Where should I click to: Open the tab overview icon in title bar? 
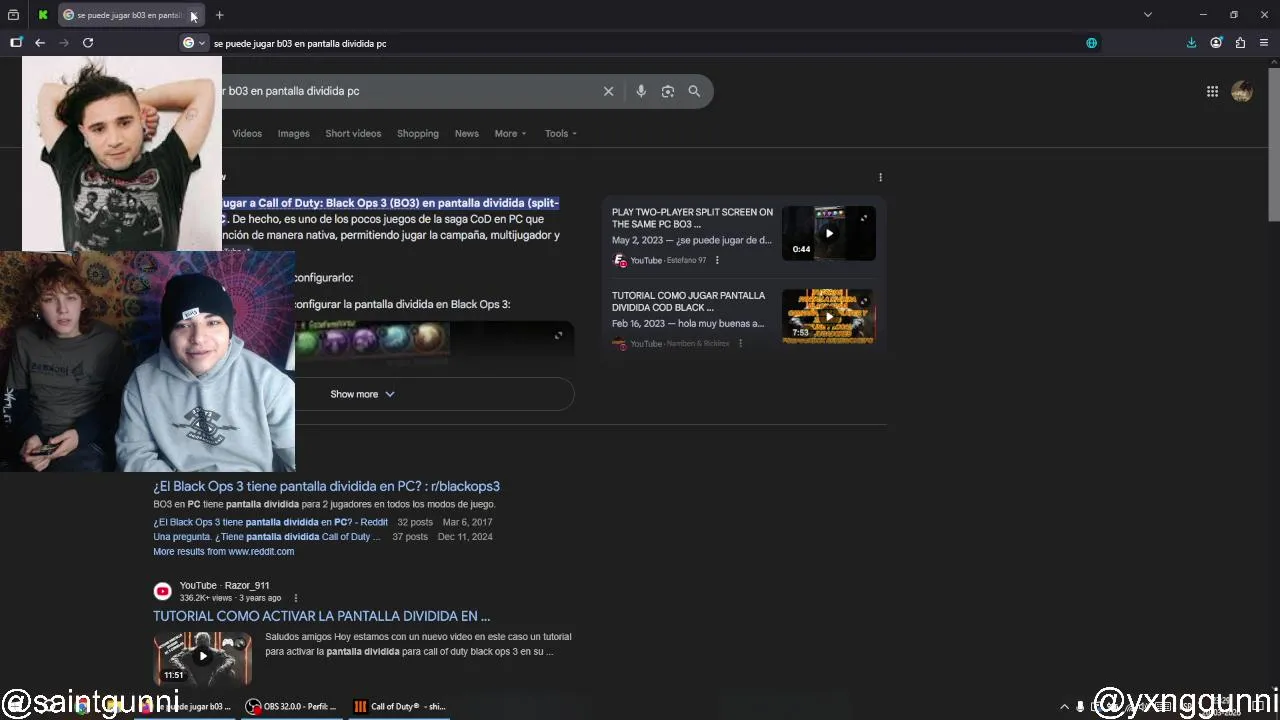pyautogui.click(x=13, y=15)
